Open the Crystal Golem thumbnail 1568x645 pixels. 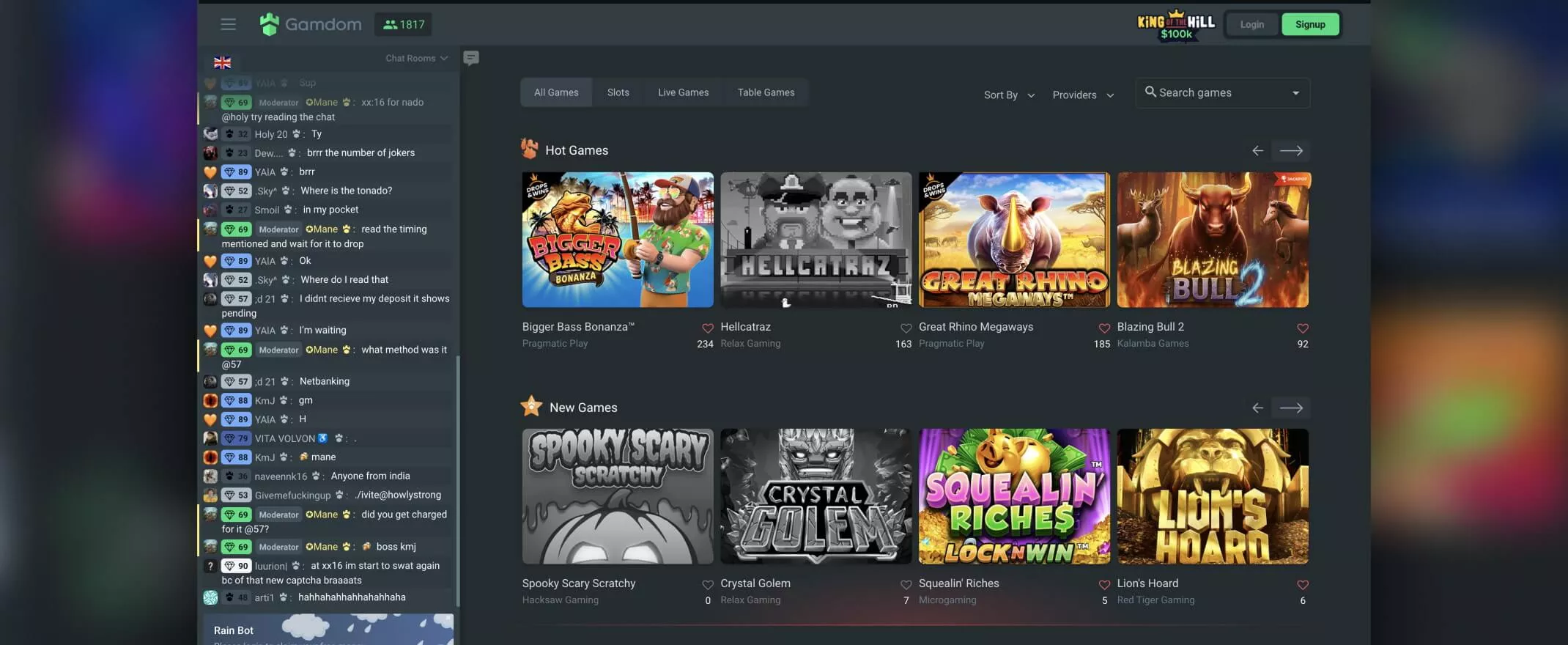point(816,496)
